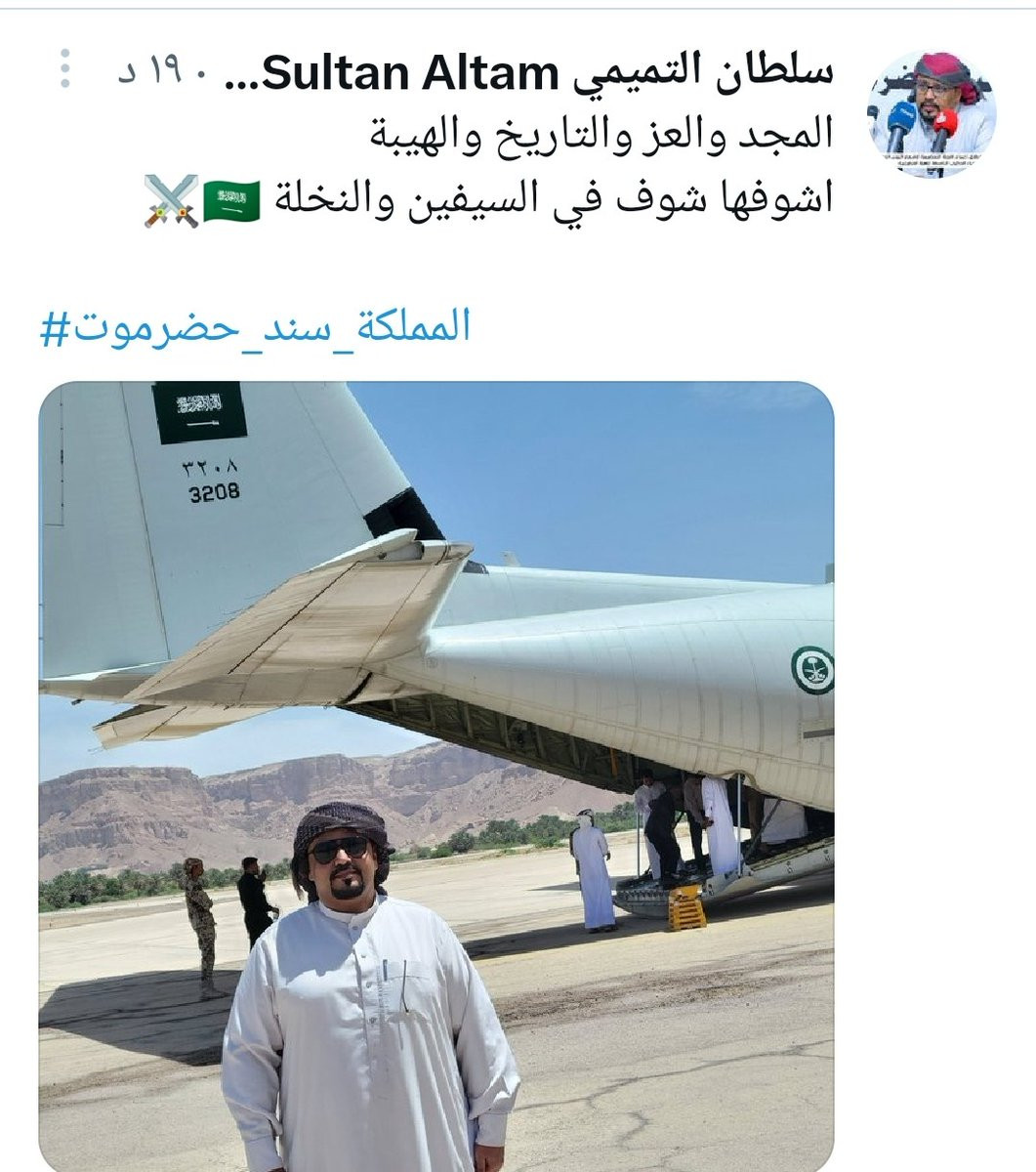Click the tweet line اشوفها شوف في السيفين
The height and width of the screenshot is (1172, 1036).
click(553, 198)
